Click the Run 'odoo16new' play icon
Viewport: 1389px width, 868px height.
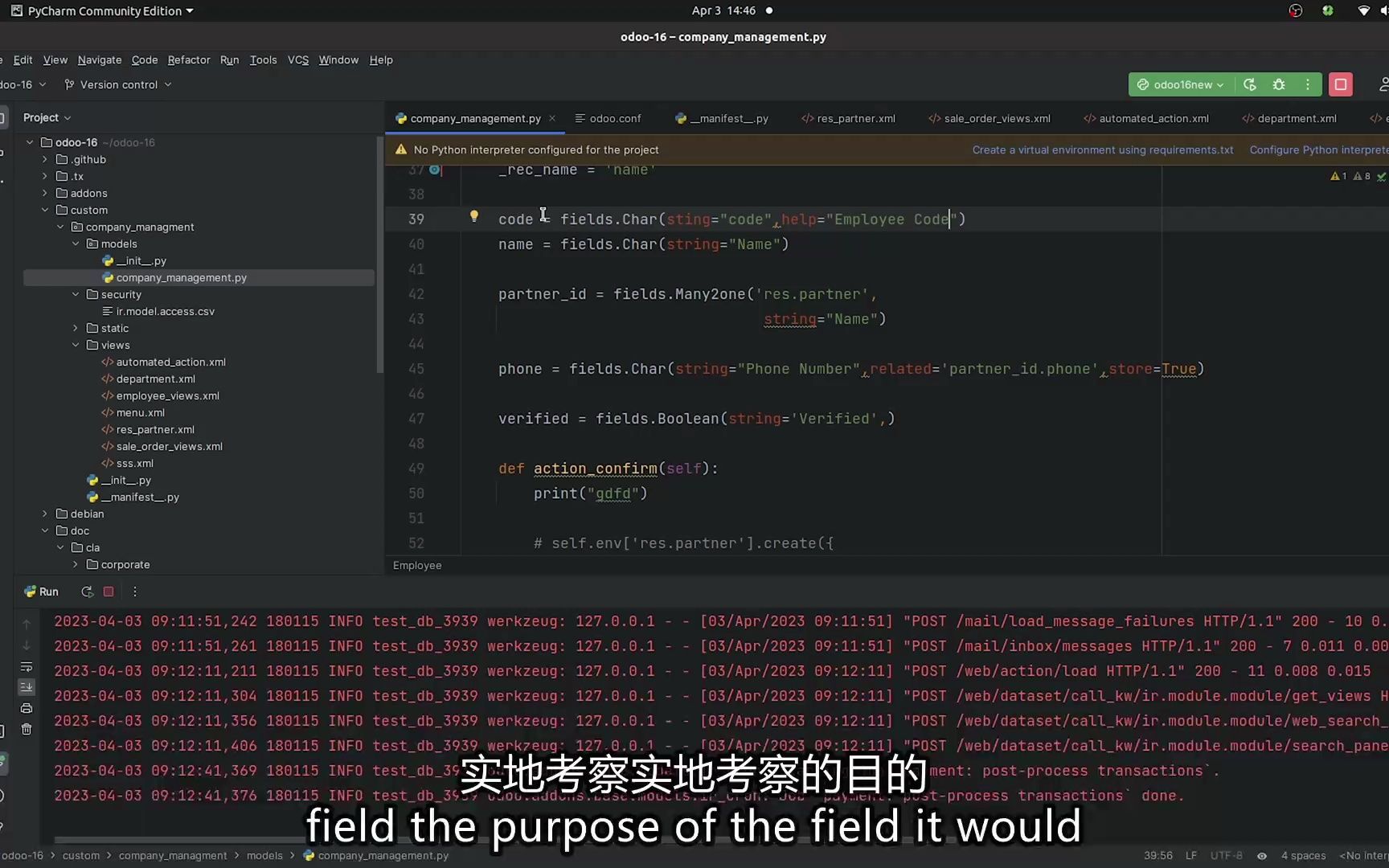pyautogui.click(x=1249, y=84)
